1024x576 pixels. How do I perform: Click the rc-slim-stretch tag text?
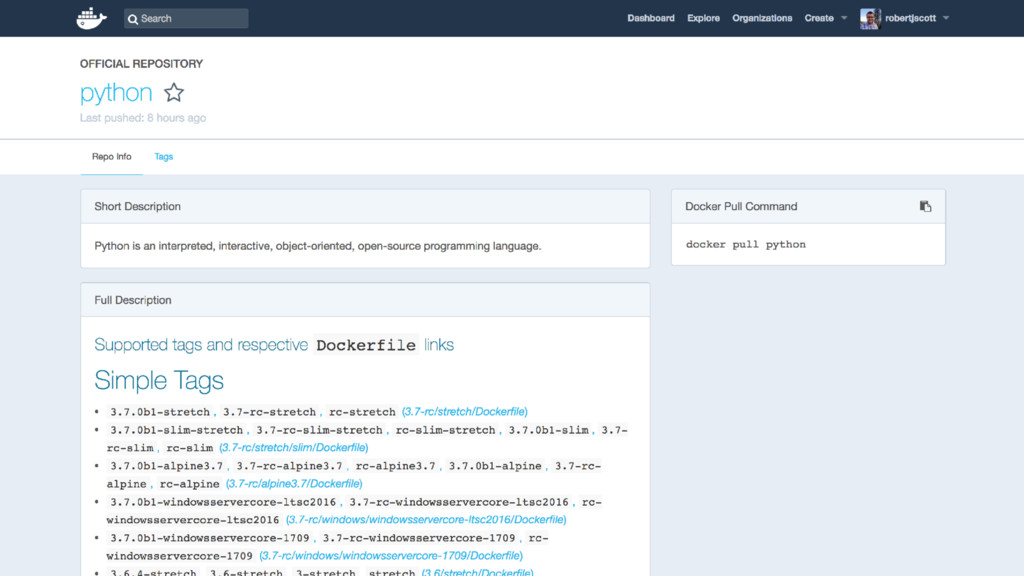(445, 430)
